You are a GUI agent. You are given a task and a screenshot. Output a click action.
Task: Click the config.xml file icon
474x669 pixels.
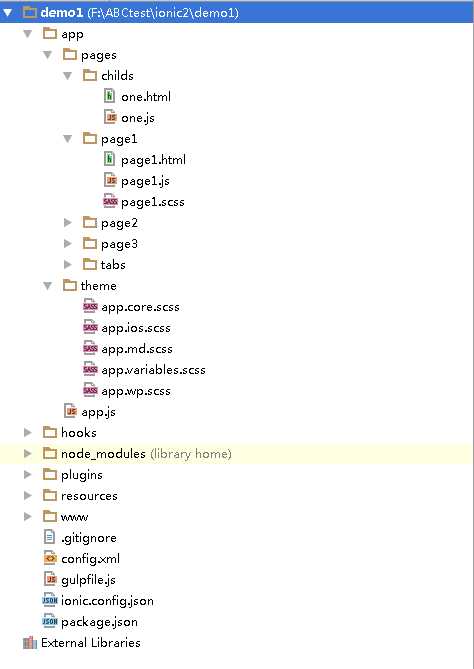coord(50,558)
